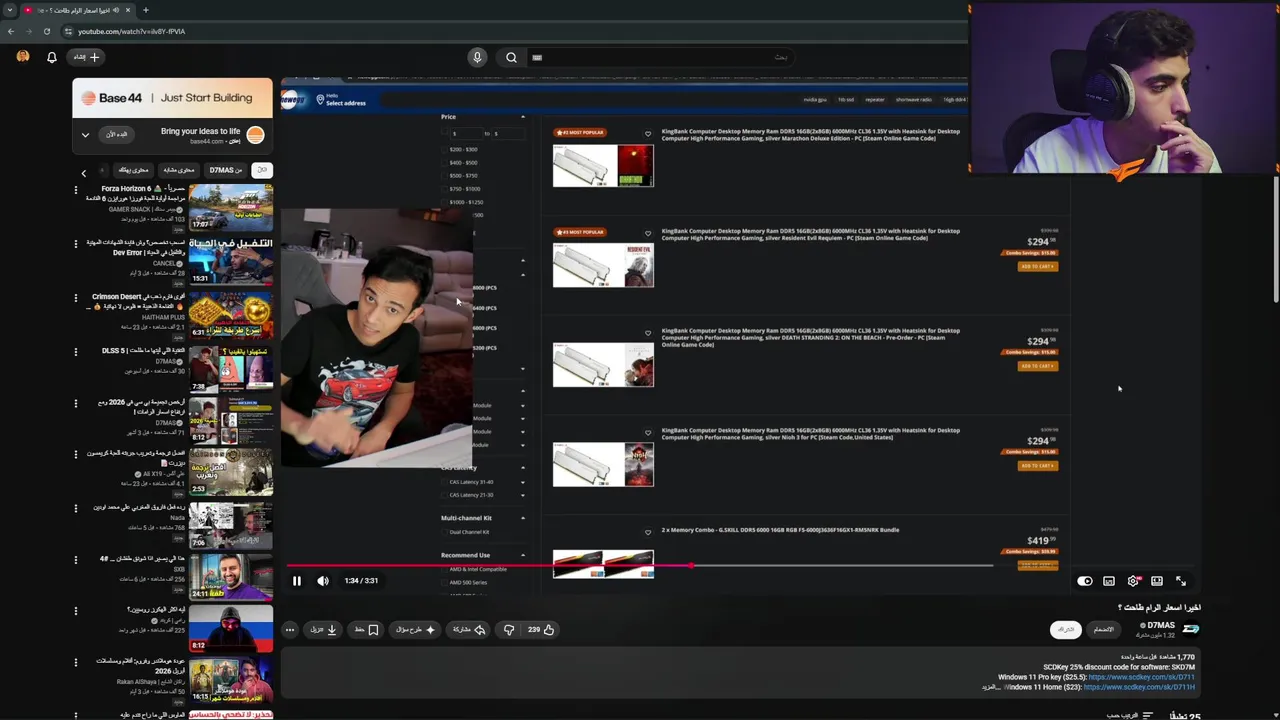The width and height of the screenshot is (1280, 720).
Task: Open options menu for Rakan AlShaya video
Action: click(76, 662)
